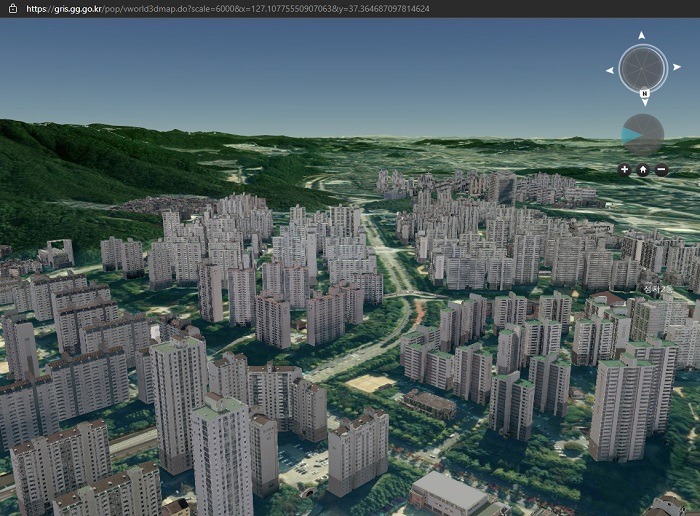Pan the map right with the right arrow
Viewport: 700px width, 516px height.
point(676,68)
